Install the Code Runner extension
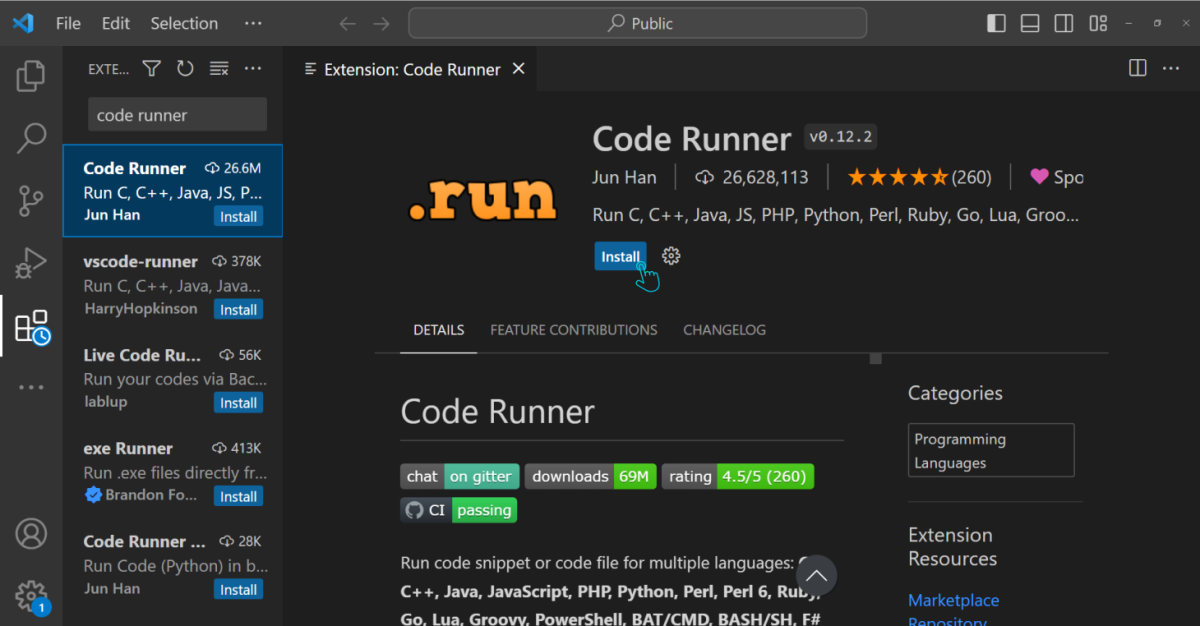1200x626 pixels. 620,256
